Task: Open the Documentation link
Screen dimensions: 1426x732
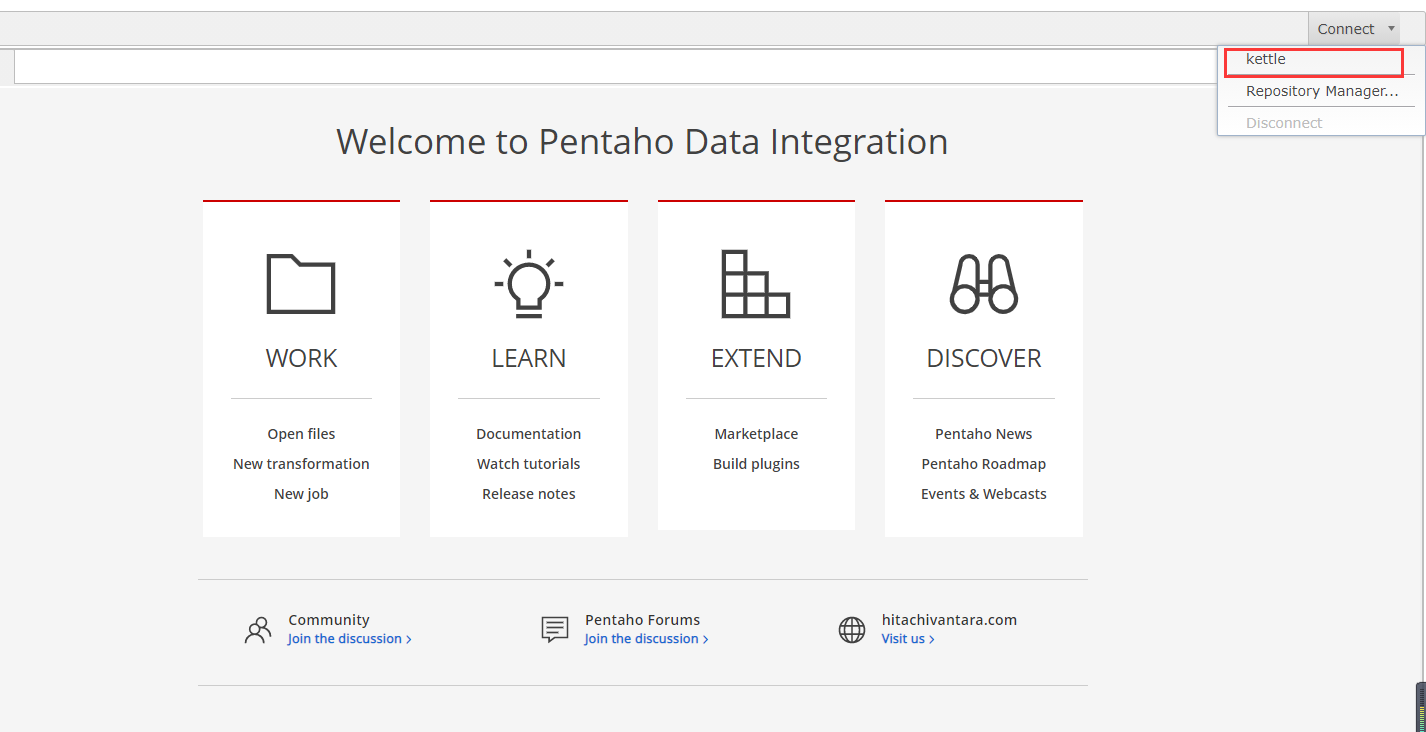Action: (x=529, y=434)
